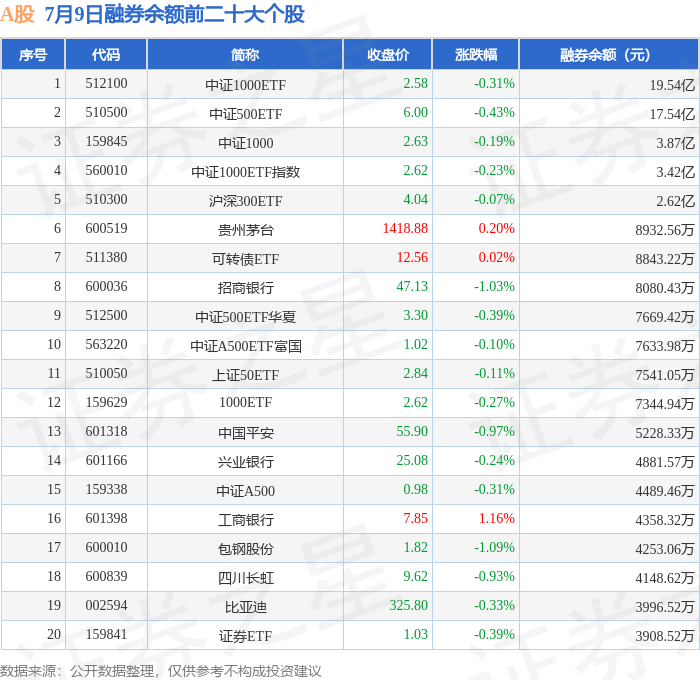Click change value 1.16%
This screenshot has width=700, height=680.
pos(496,518)
